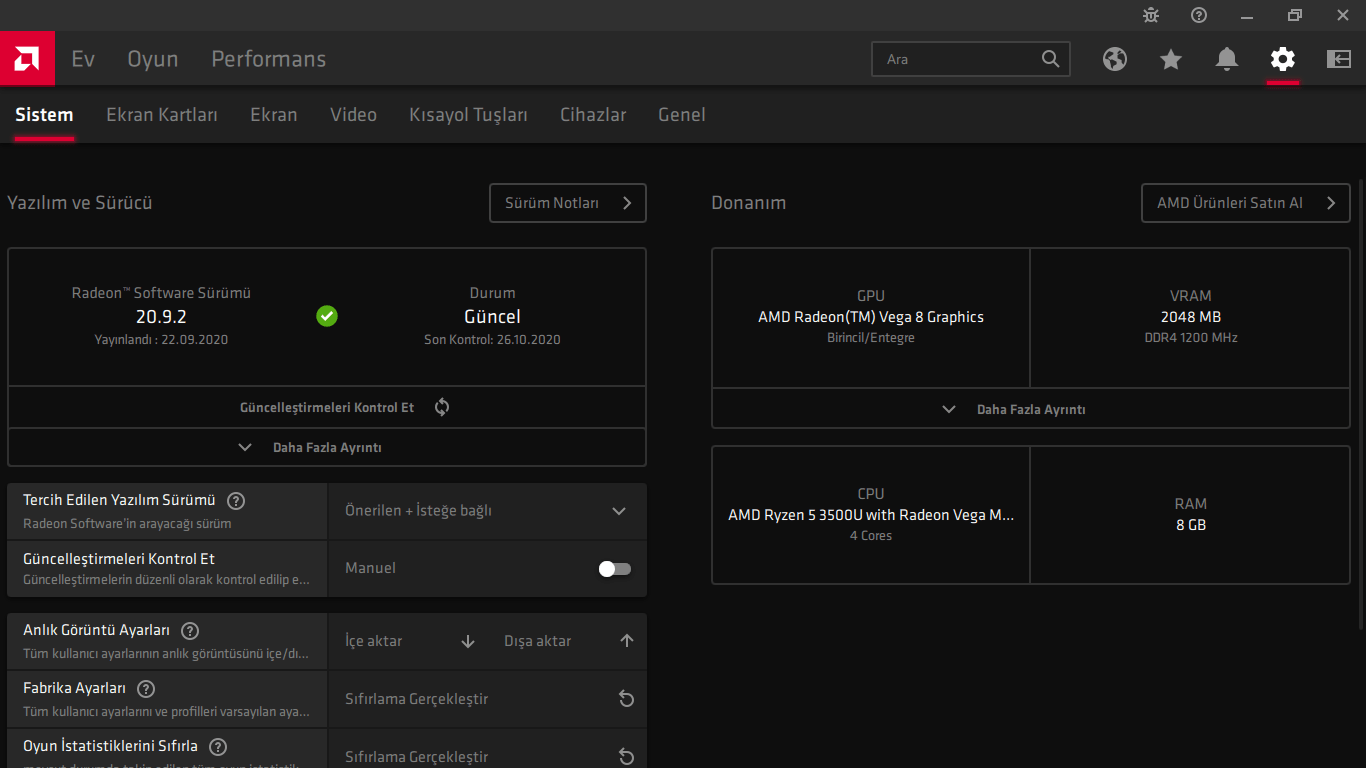Click the 4 Cores text
Viewport: 1366px width, 768px height.
click(x=871, y=536)
